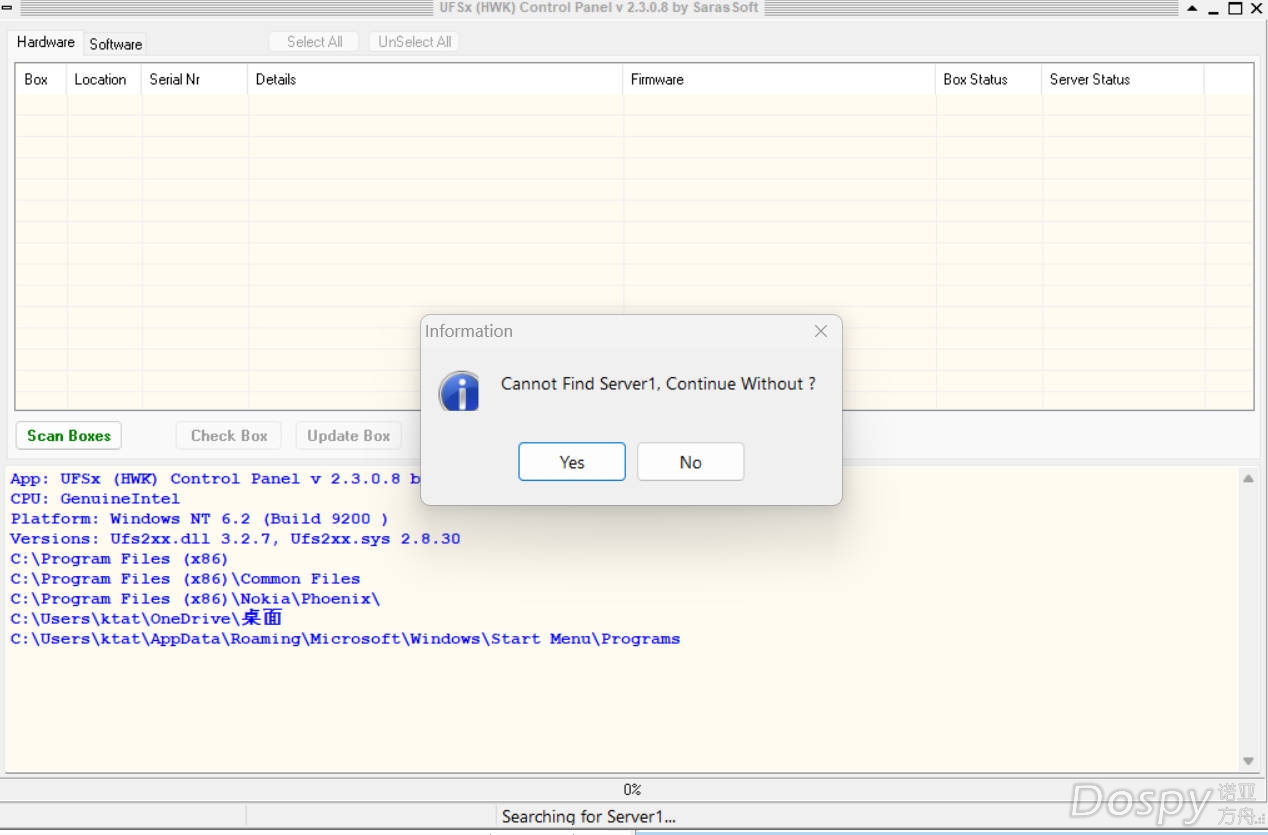Click the Server Status column header

pyautogui.click(x=1122, y=80)
